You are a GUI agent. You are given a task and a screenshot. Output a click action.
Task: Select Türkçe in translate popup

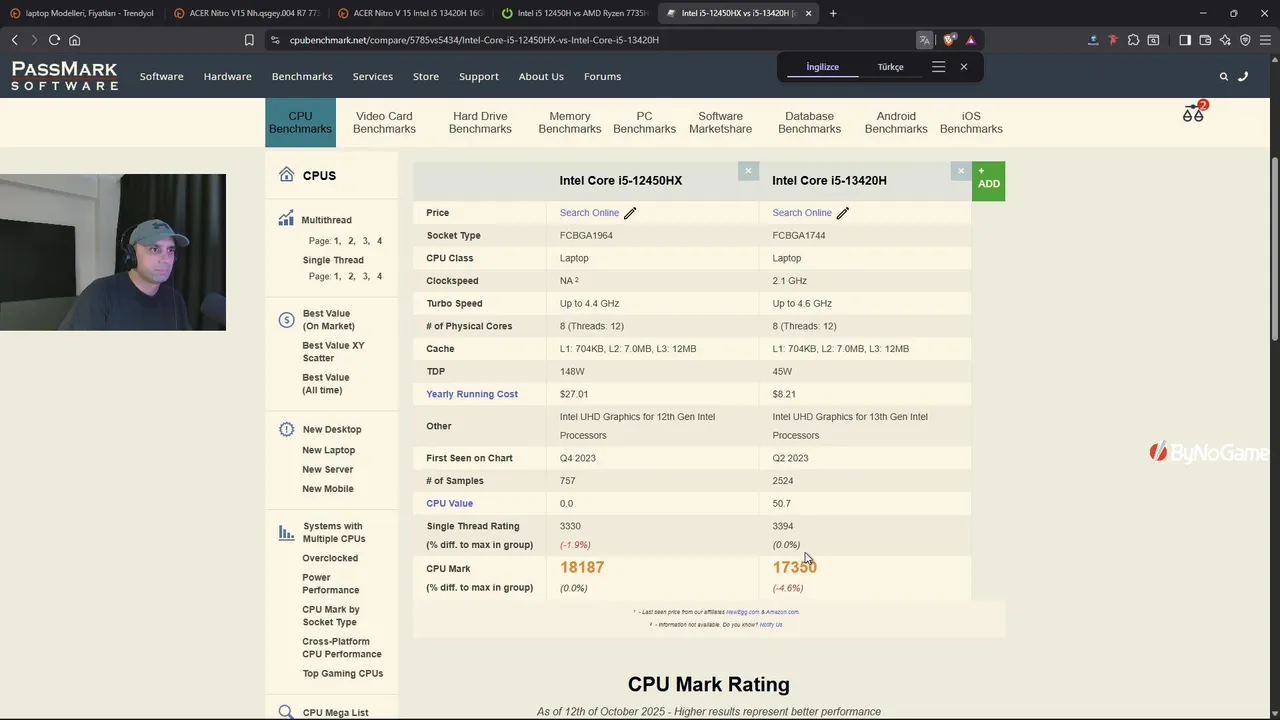[x=890, y=67]
